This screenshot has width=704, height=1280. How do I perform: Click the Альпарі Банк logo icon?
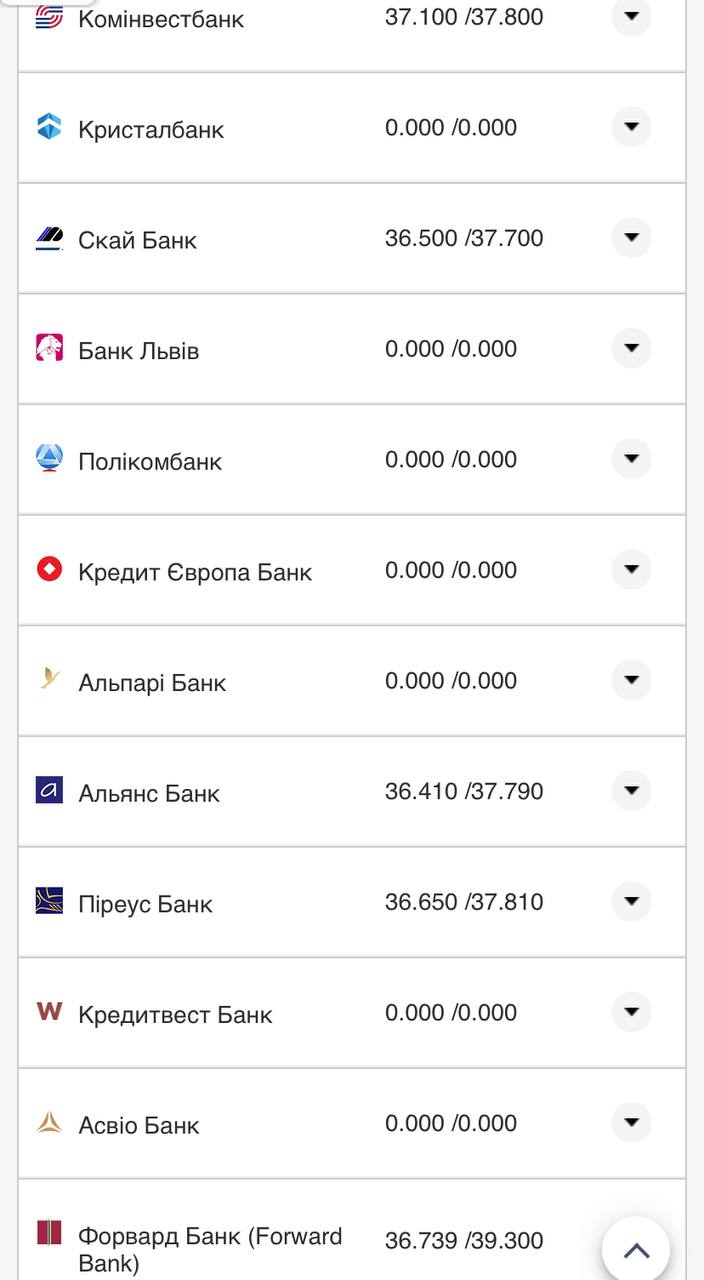49,680
